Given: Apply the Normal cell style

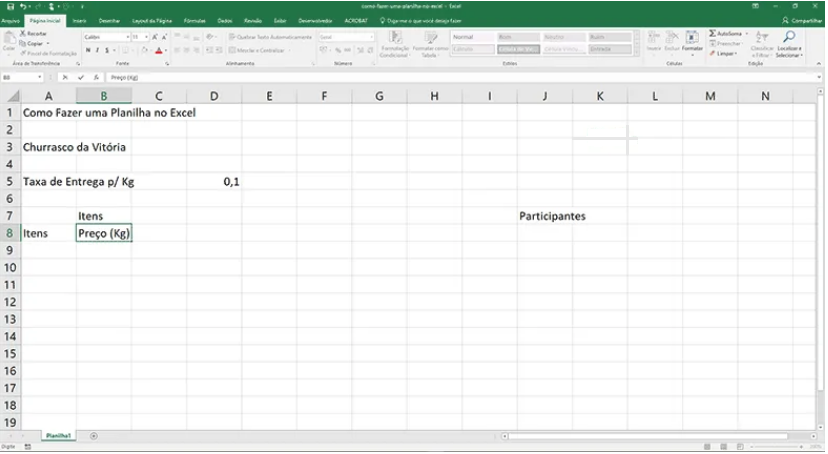Looking at the screenshot, I should [464, 37].
